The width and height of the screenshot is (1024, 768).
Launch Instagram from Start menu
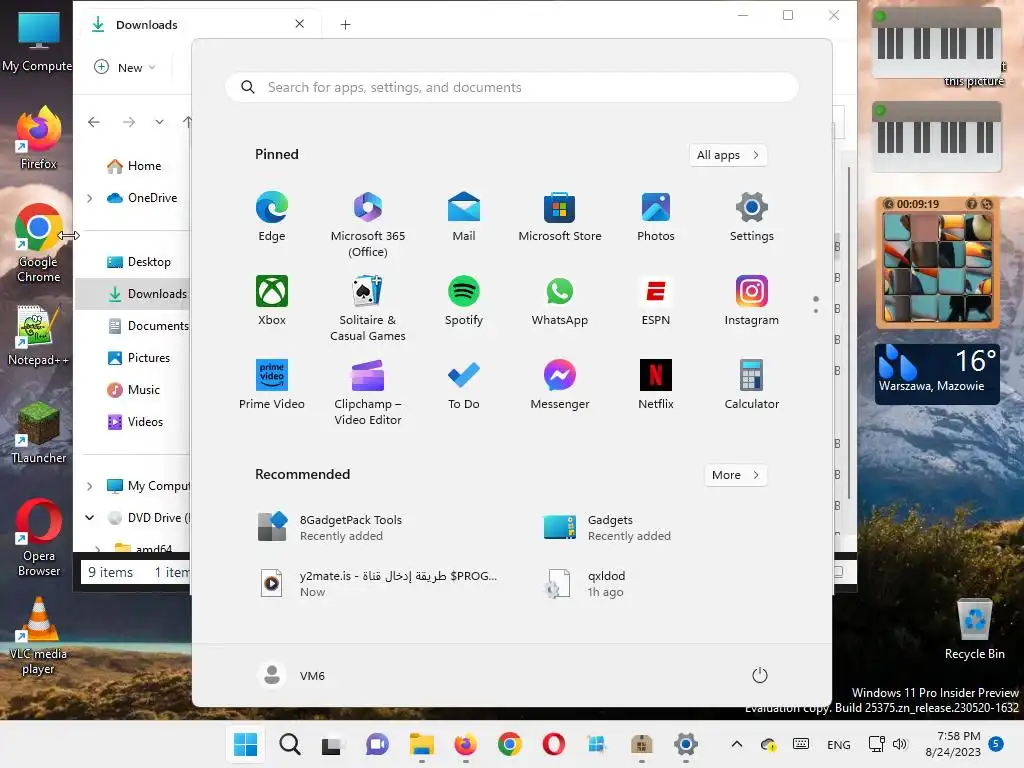click(x=752, y=301)
